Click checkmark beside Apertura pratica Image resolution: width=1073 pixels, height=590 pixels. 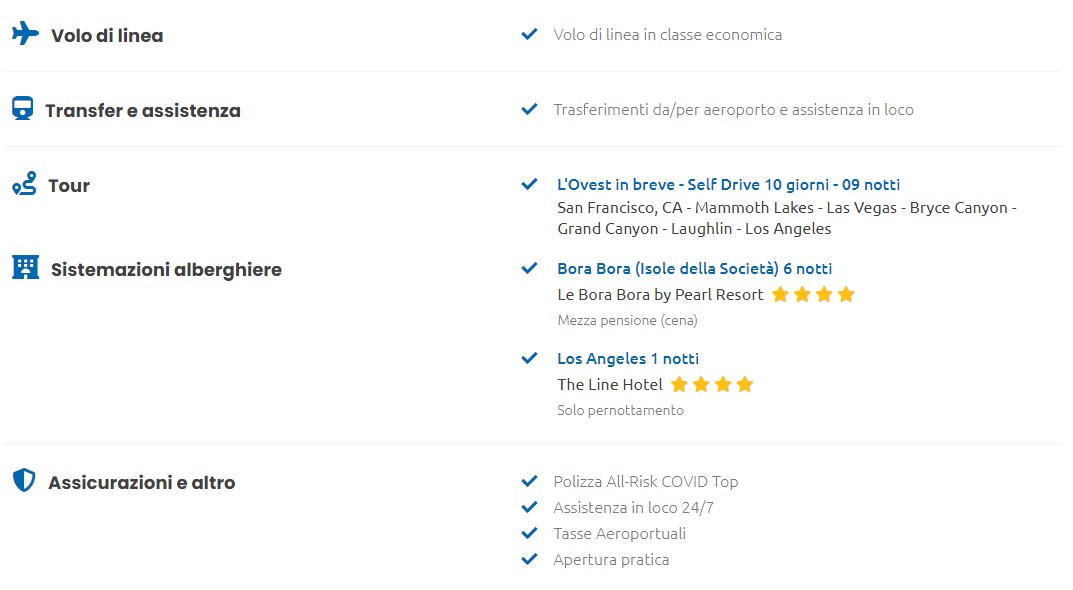(x=529, y=559)
